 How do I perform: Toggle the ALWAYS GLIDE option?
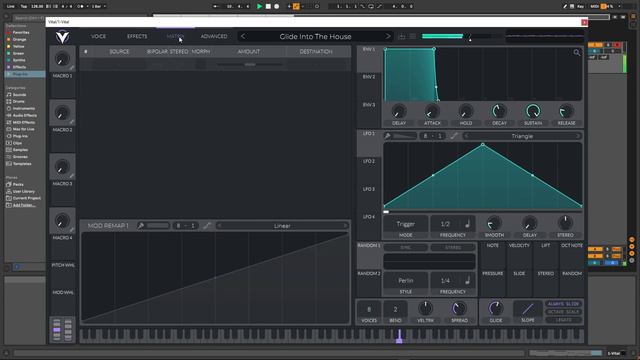point(564,304)
